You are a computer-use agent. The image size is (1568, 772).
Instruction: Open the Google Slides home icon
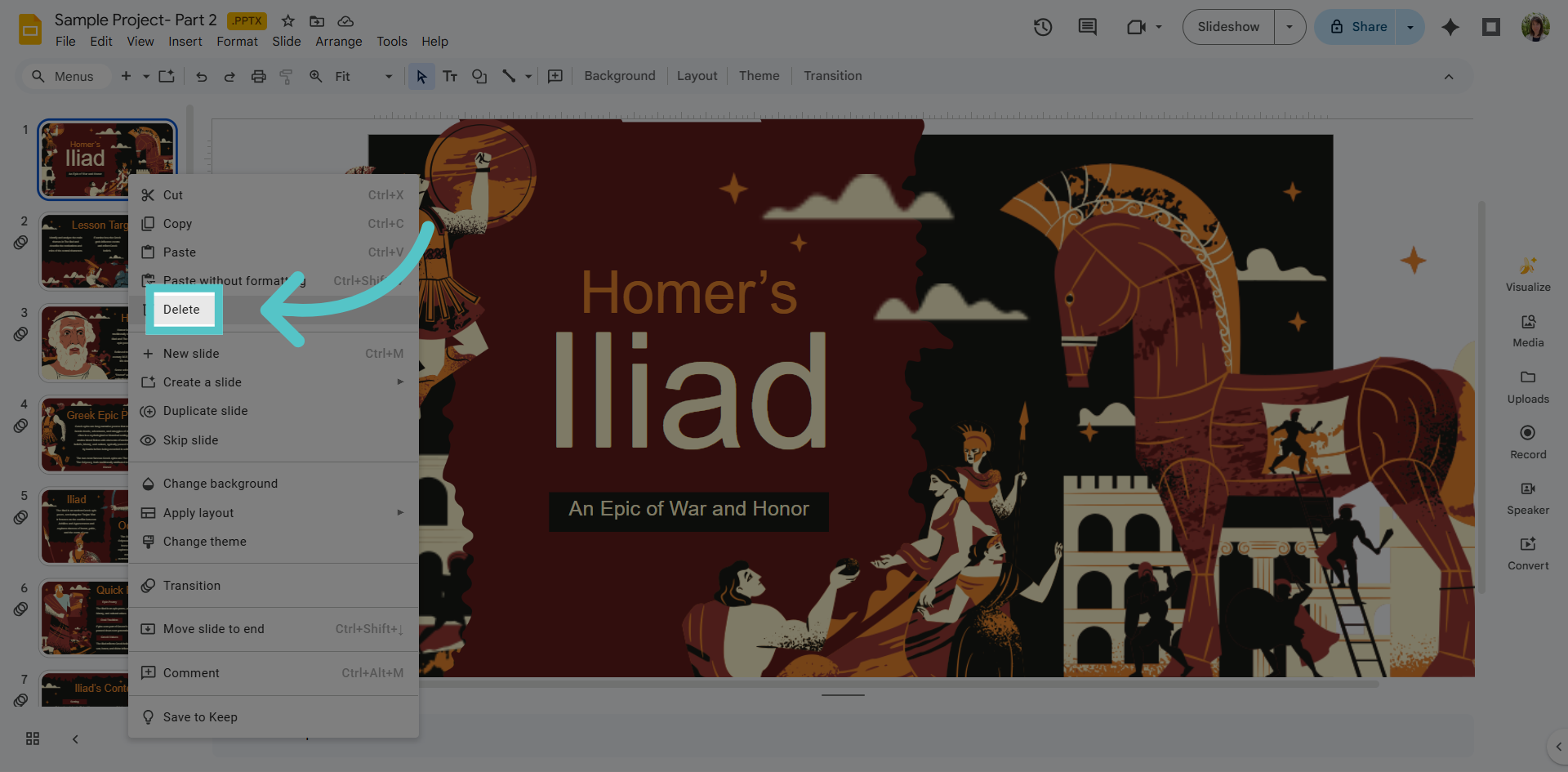[x=30, y=30]
